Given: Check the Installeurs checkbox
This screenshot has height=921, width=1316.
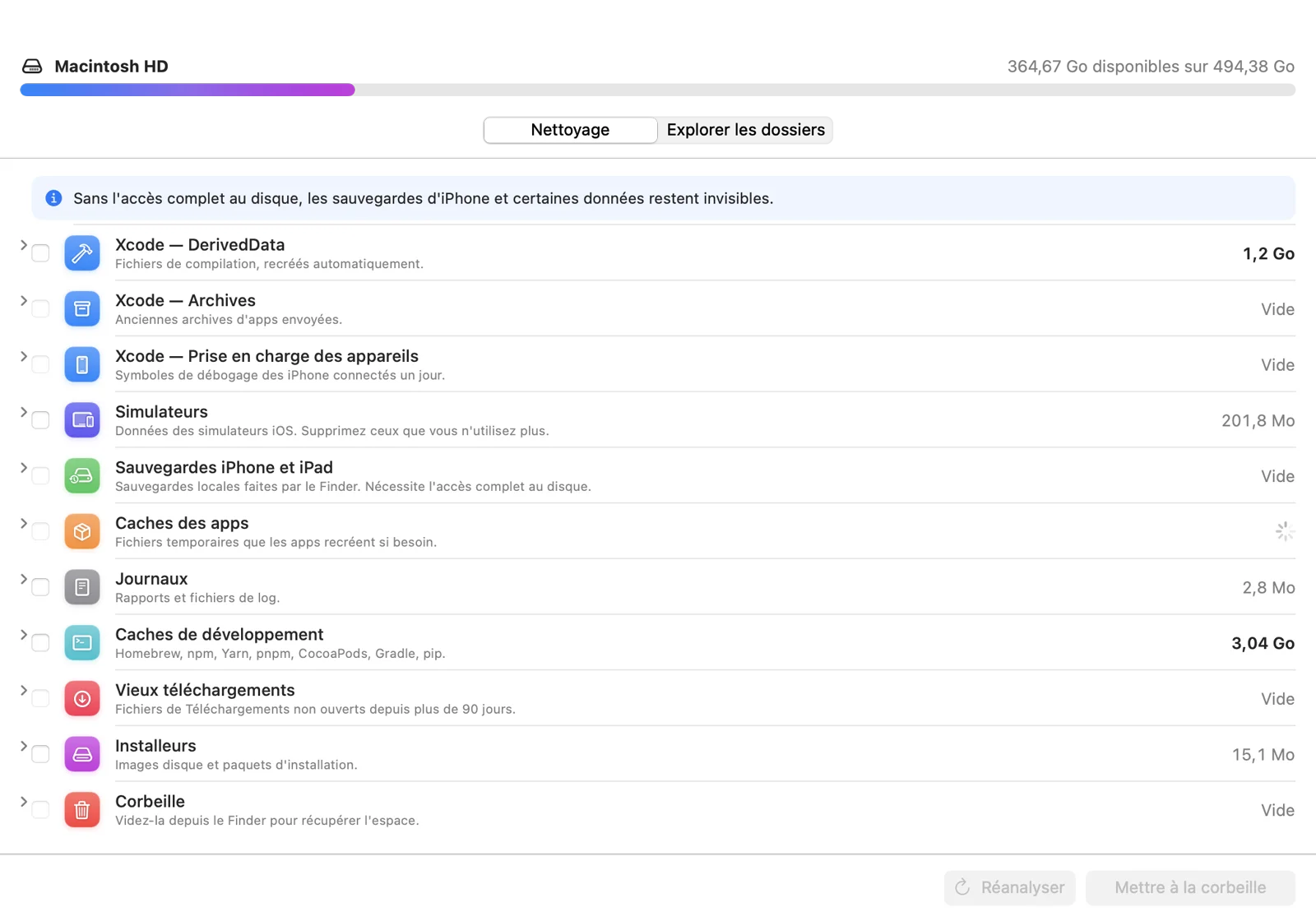Looking at the screenshot, I should pos(40,754).
